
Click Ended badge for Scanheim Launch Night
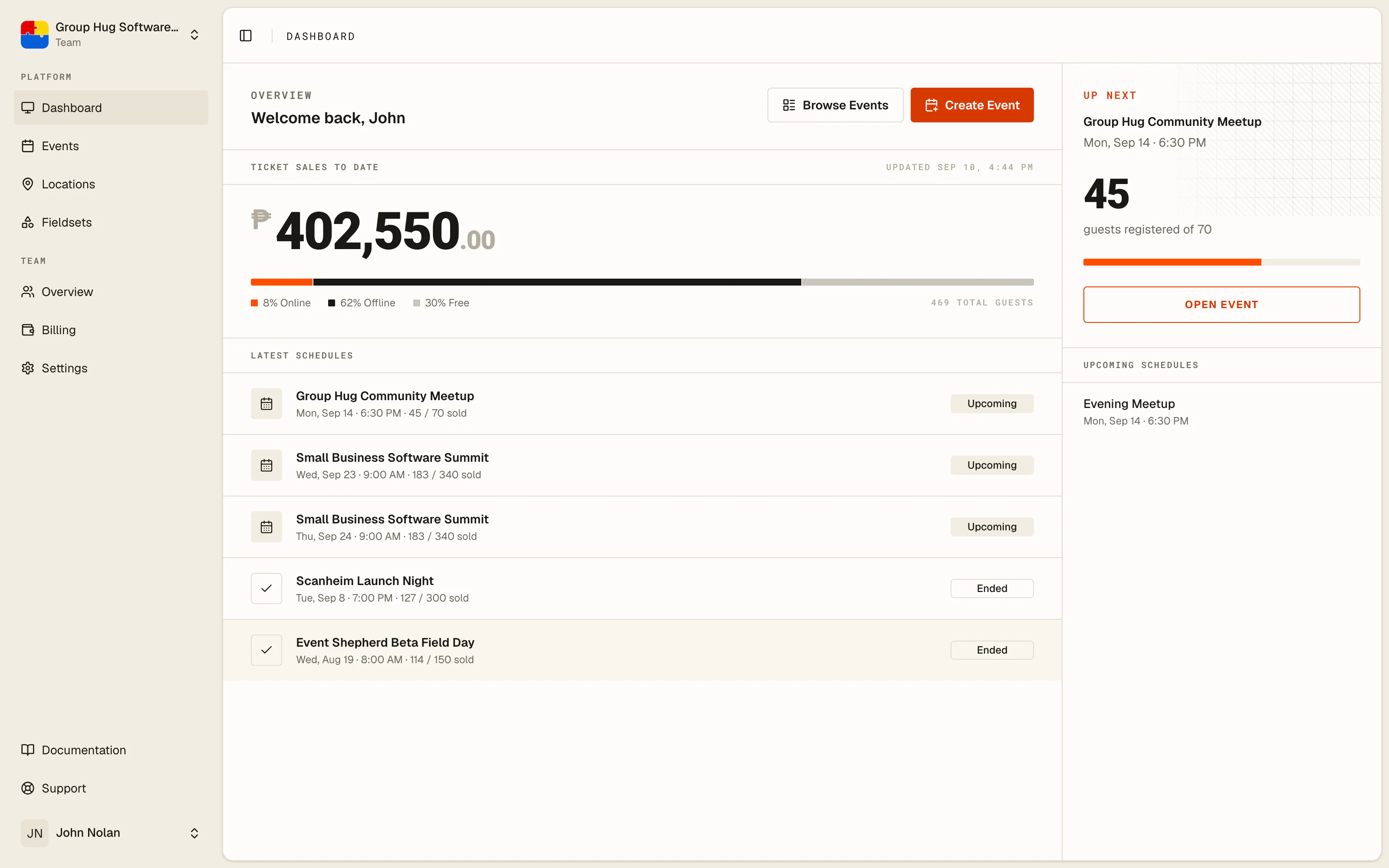point(992,589)
